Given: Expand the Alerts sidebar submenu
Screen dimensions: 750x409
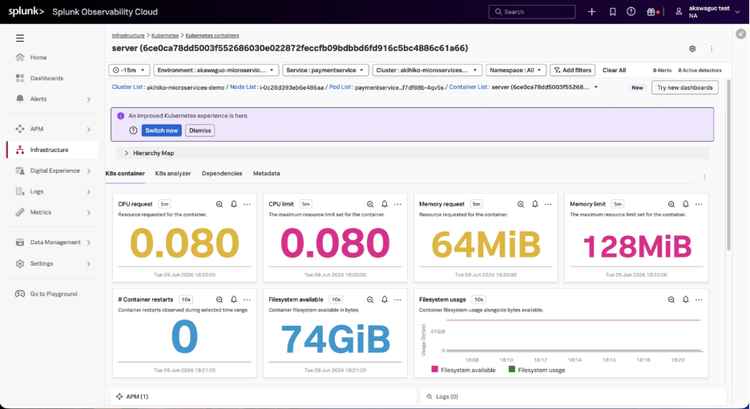Looking at the screenshot, I should (x=88, y=99).
